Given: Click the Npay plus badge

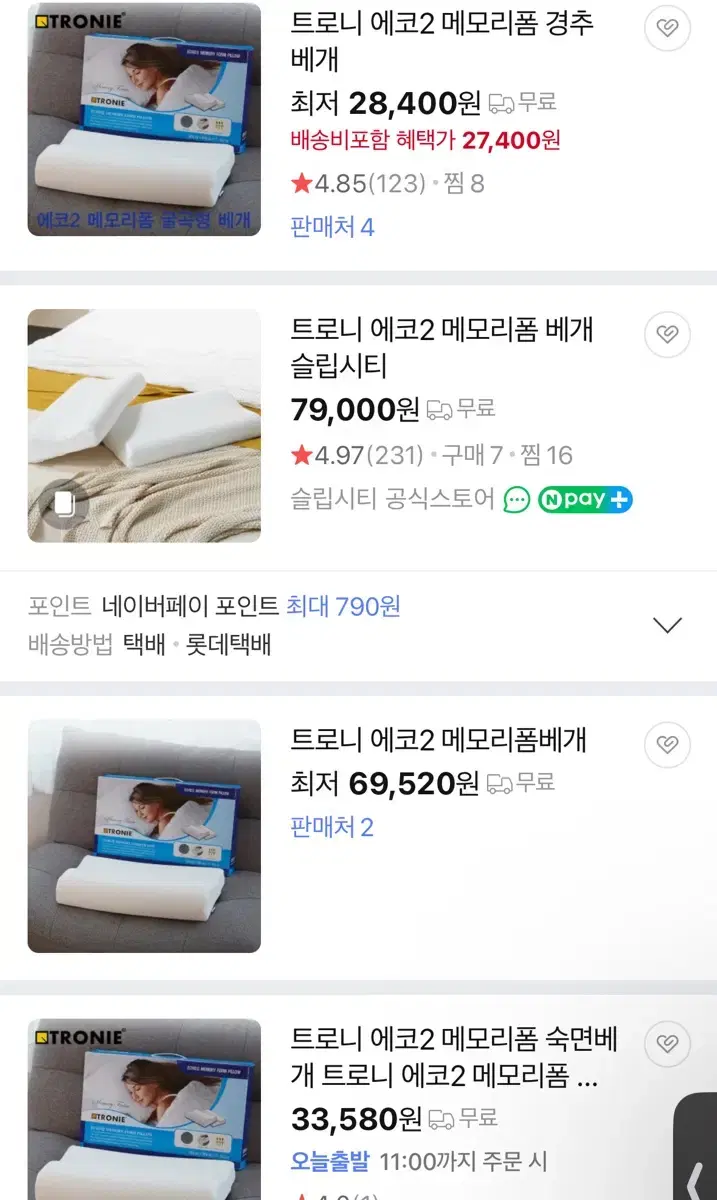Looking at the screenshot, I should (x=585, y=499).
